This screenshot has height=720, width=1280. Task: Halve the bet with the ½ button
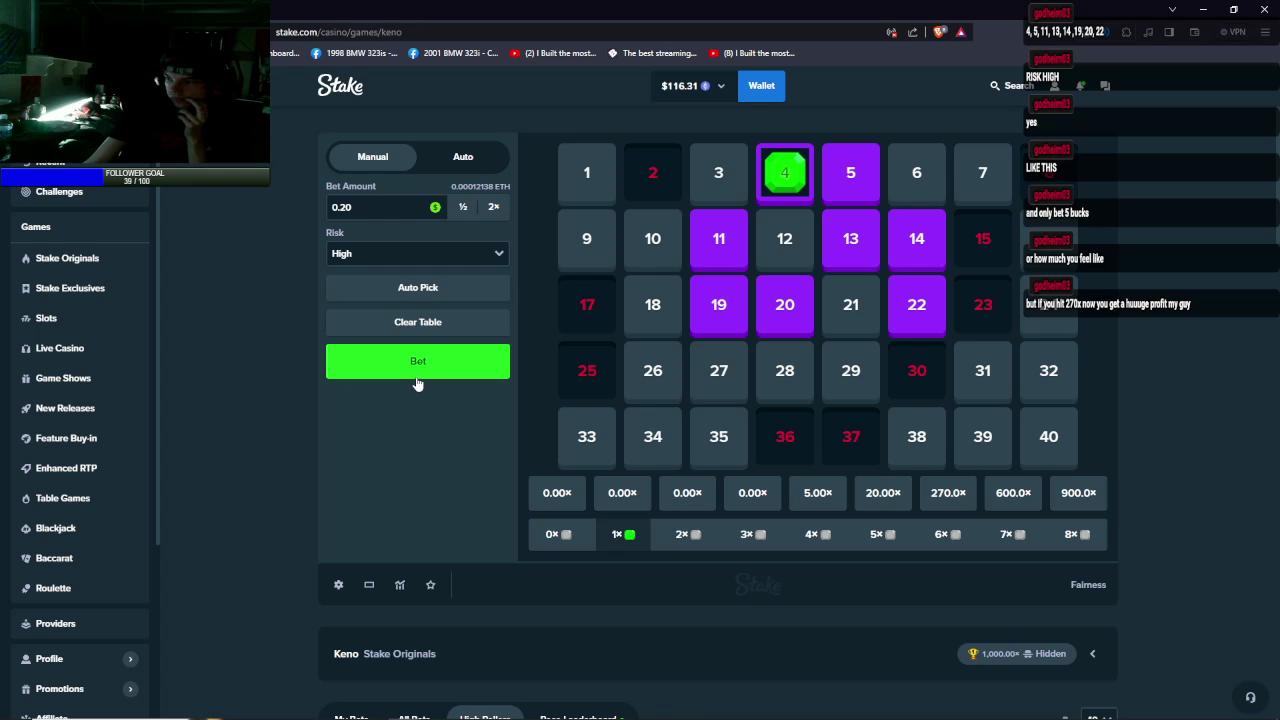coord(463,207)
